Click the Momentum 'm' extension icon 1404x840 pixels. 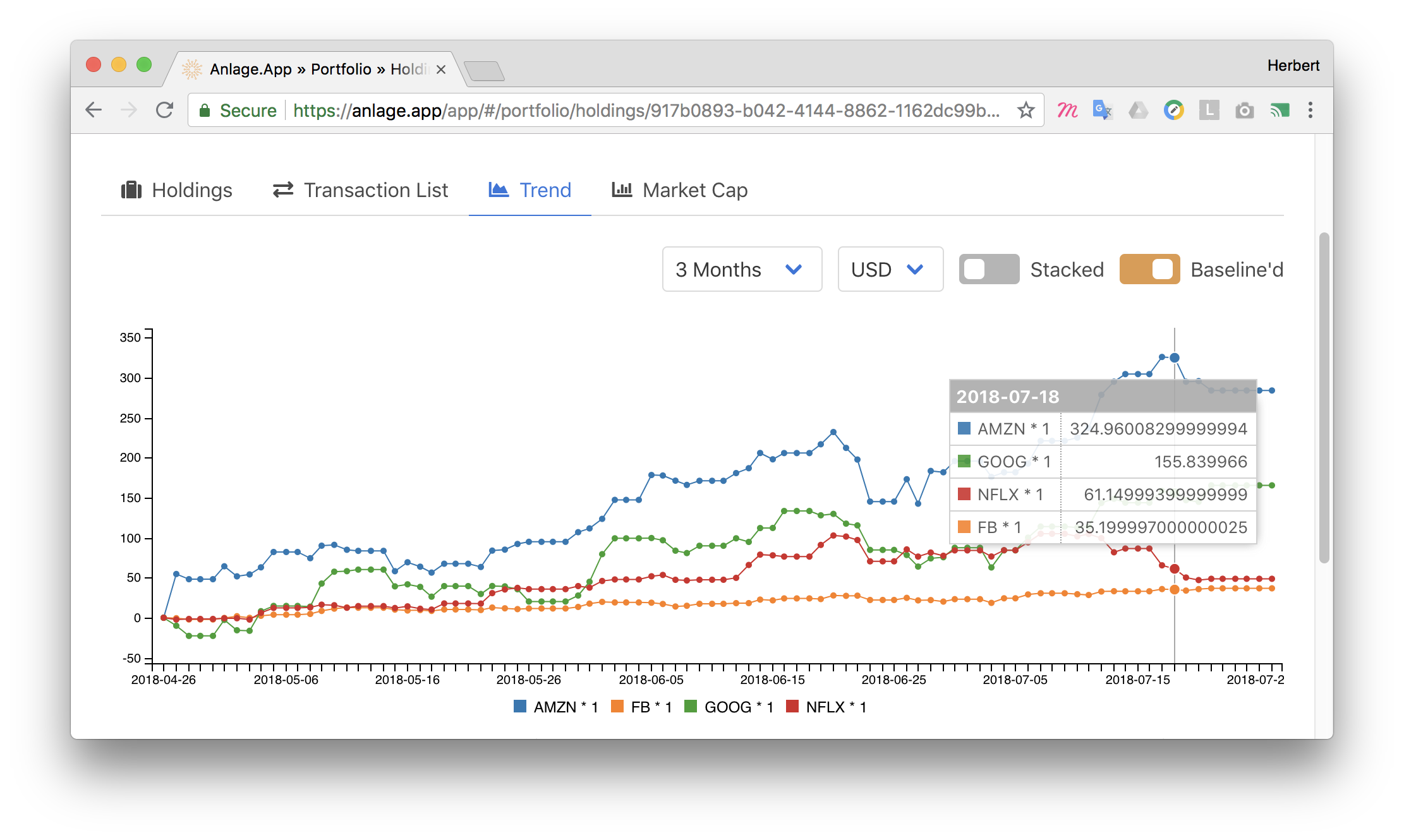click(1067, 111)
